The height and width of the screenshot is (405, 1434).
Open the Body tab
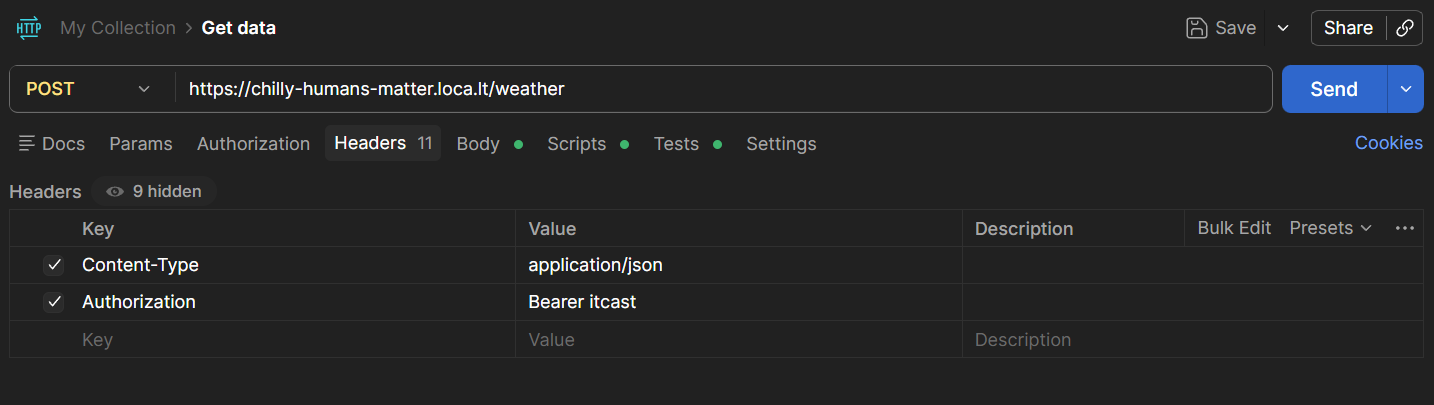[x=489, y=144]
